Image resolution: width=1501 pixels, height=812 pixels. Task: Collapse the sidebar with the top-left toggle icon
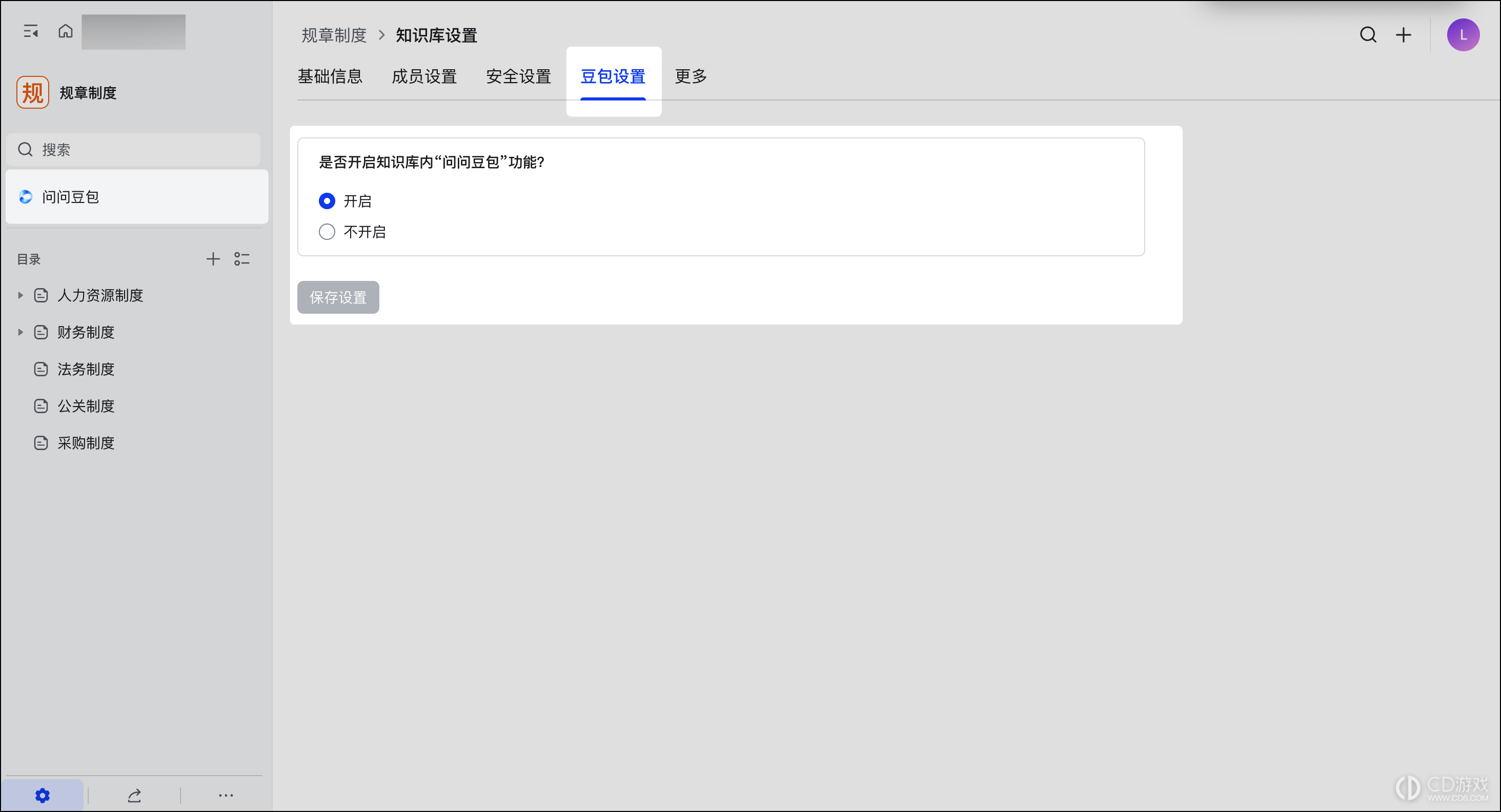[31, 31]
